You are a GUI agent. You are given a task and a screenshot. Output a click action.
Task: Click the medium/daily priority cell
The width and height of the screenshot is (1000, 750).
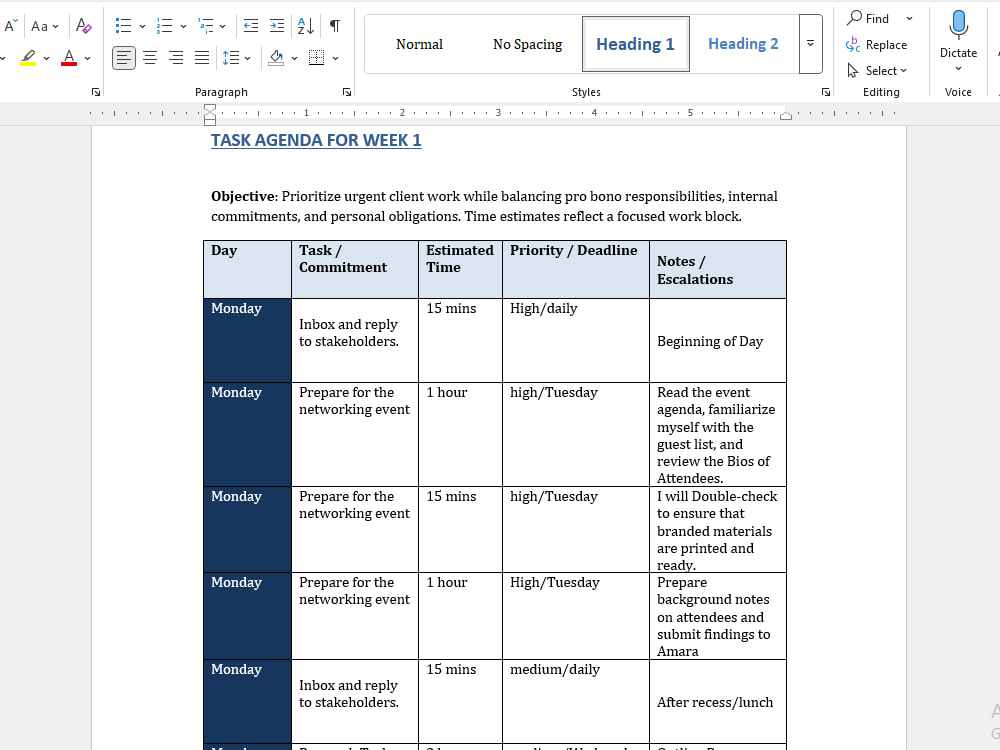point(575,702)
